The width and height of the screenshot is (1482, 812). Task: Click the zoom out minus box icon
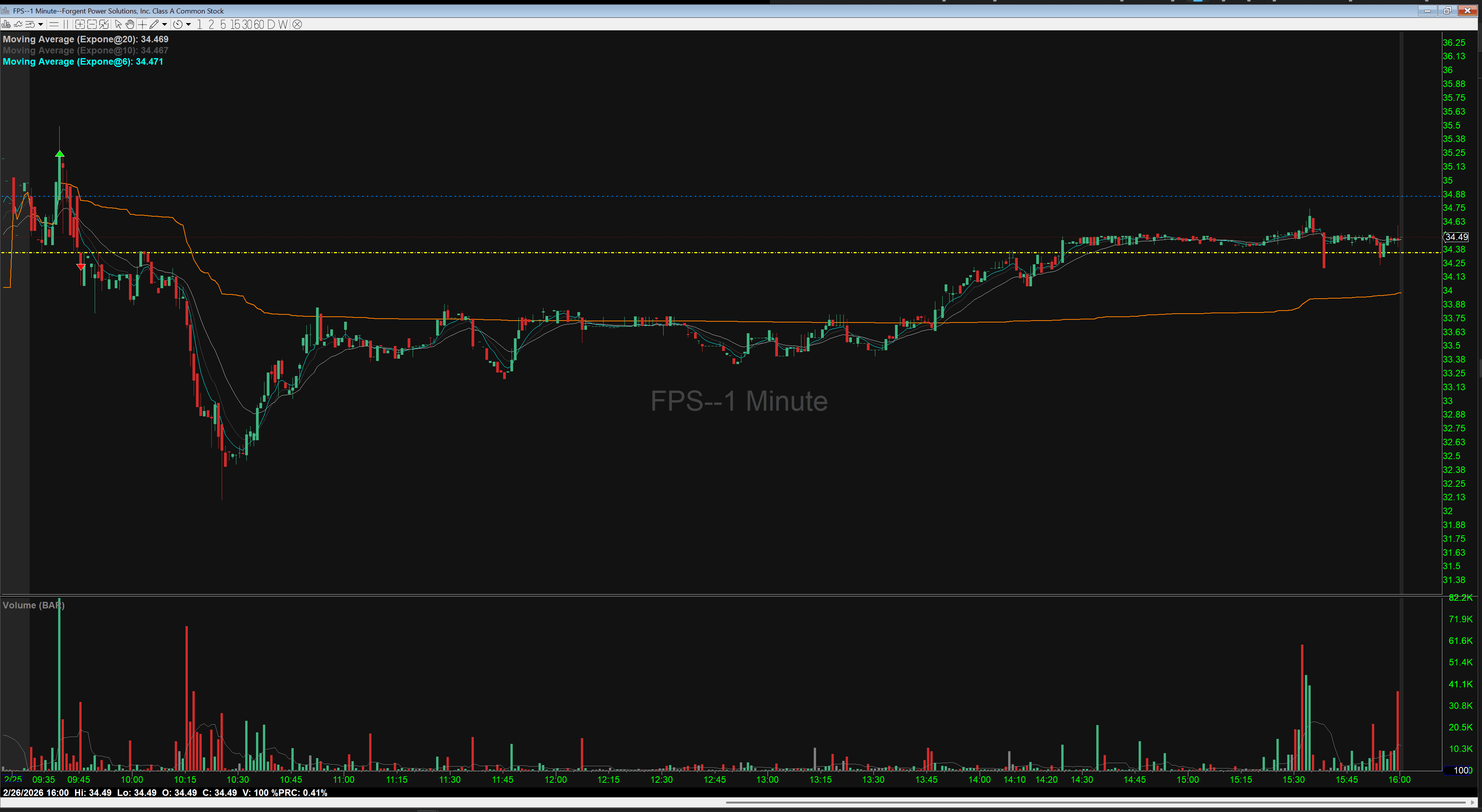pyautogui.click(x=92, y=24)
